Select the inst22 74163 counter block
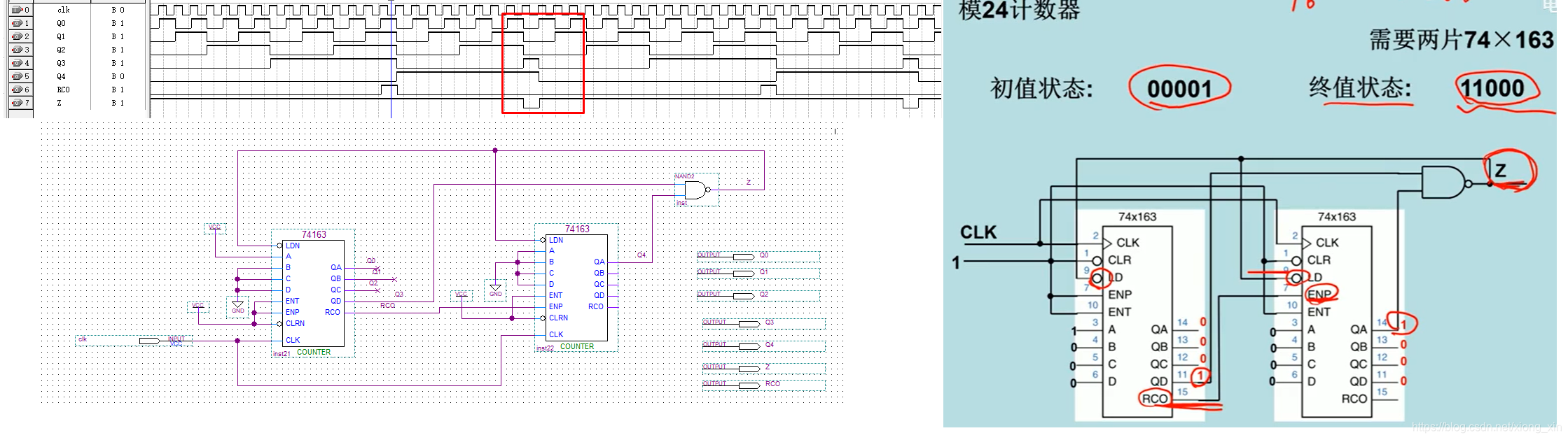 pyautogui.click(x=576, y=288)
